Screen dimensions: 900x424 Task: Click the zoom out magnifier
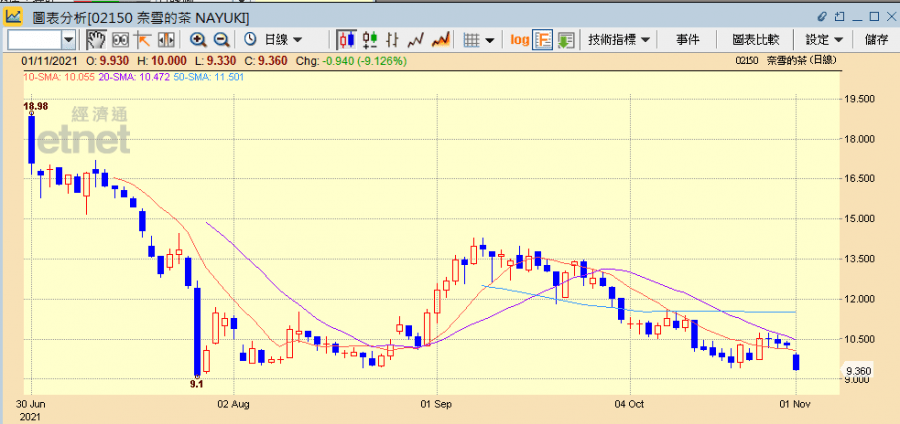click(x=221, y=40)
